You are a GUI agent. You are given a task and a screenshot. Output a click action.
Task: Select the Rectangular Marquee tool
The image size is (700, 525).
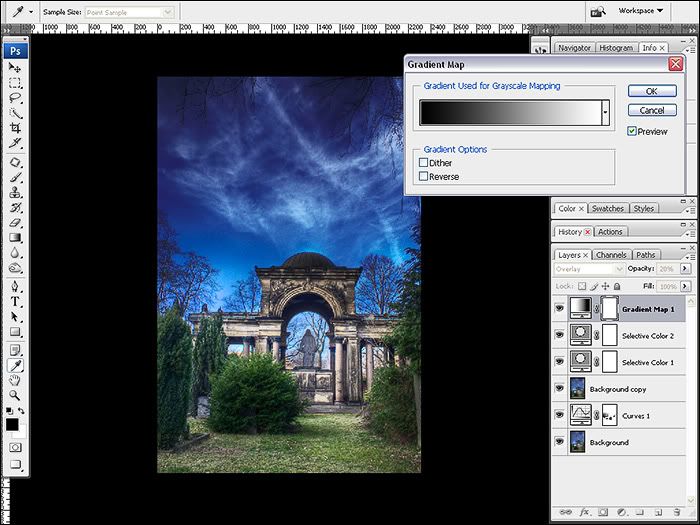15,83
